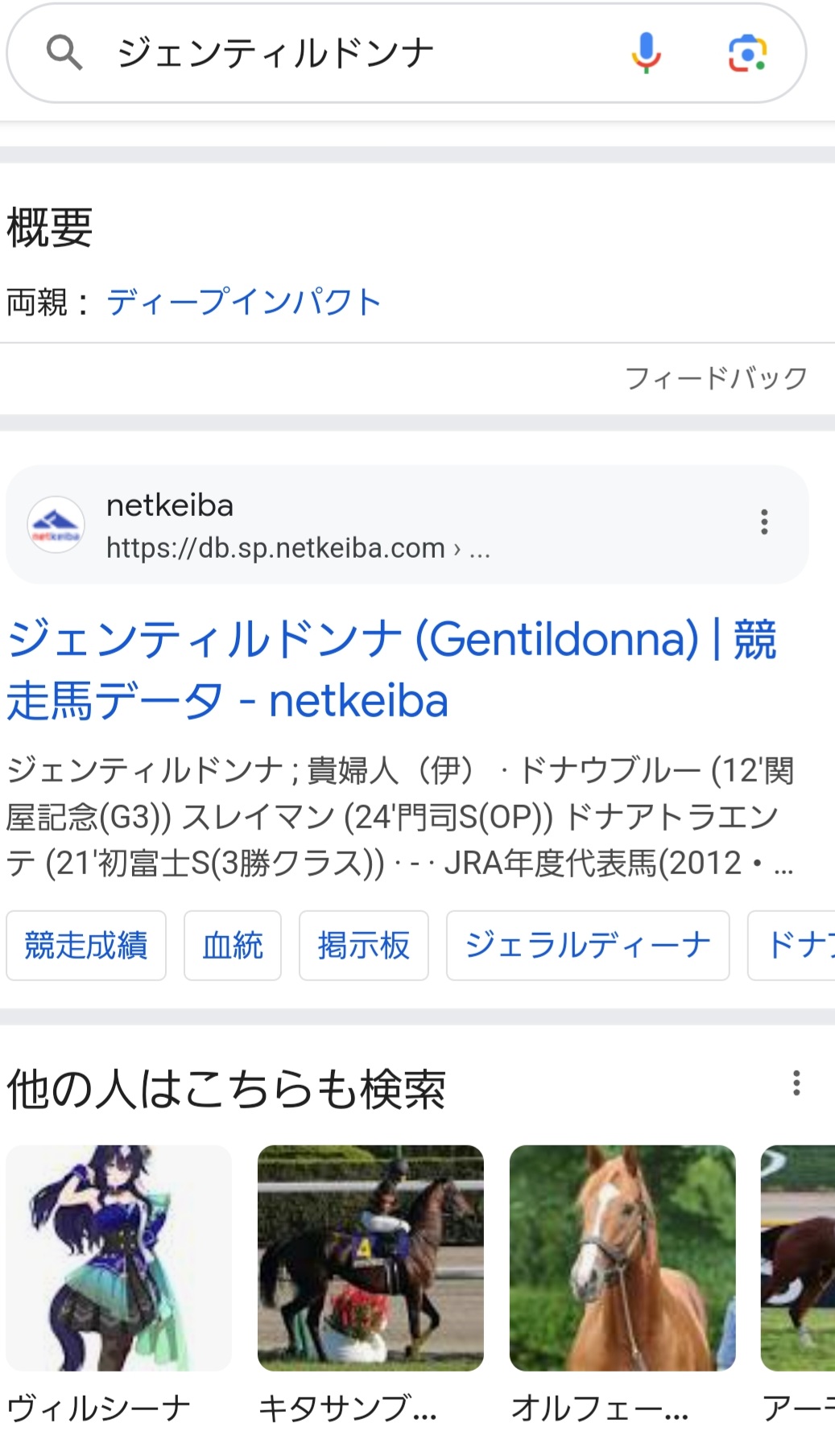Open the オルフェー… chestnut horse thumbnail
This screenshot has height=1456, width=835.
pyautogui.click(x=622, y=1258)
